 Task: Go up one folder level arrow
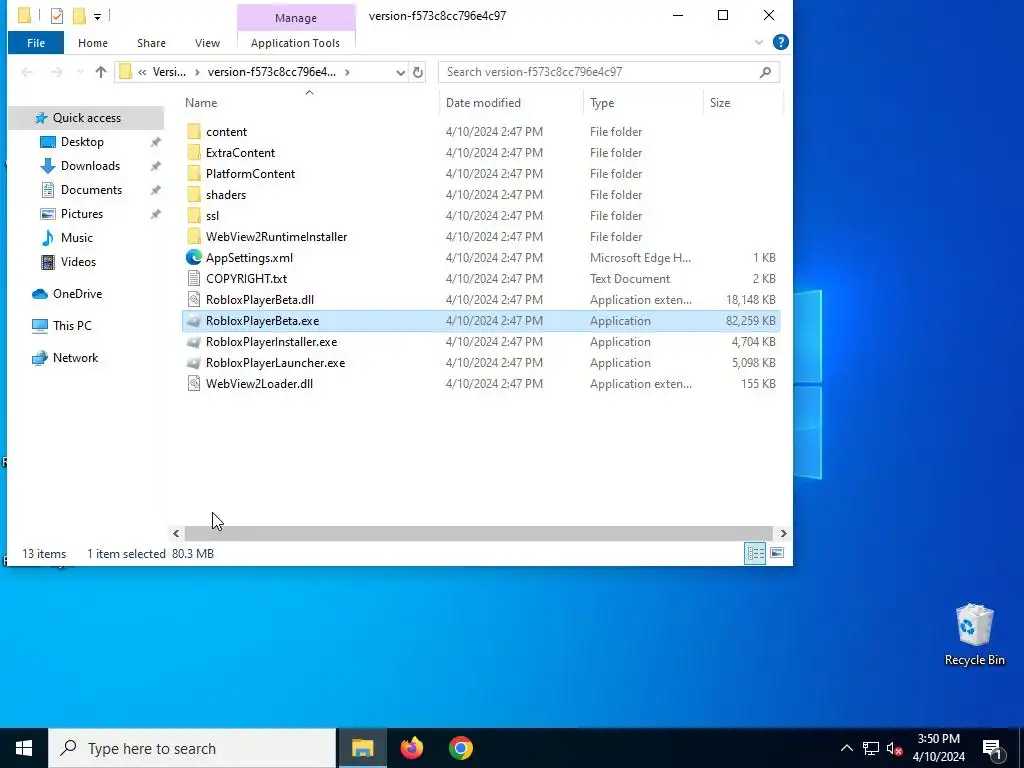click(101, 72)
